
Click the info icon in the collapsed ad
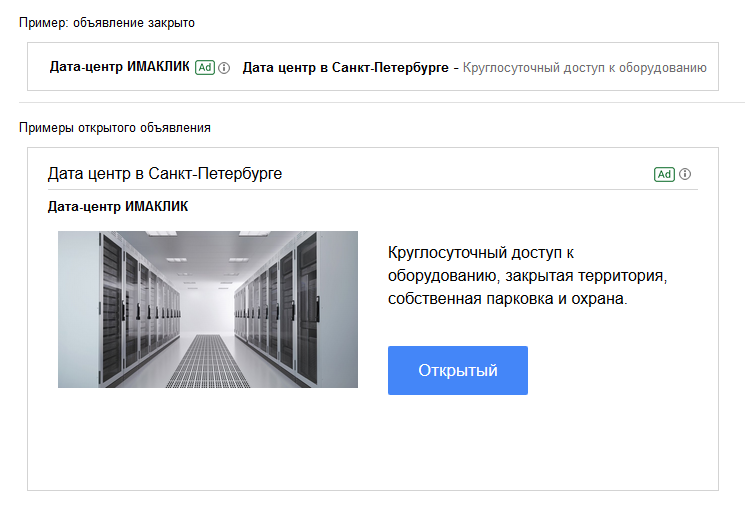point(224,68)
